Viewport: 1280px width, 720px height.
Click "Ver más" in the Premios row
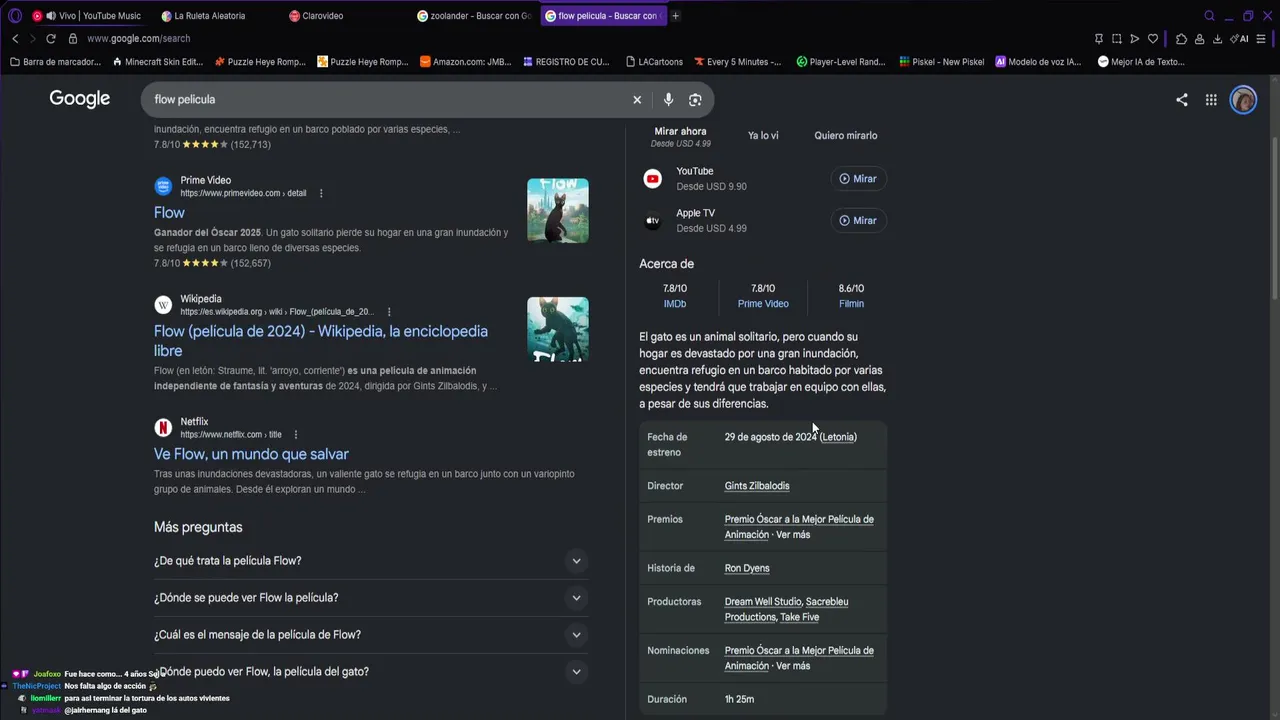(x=793, y=535)
